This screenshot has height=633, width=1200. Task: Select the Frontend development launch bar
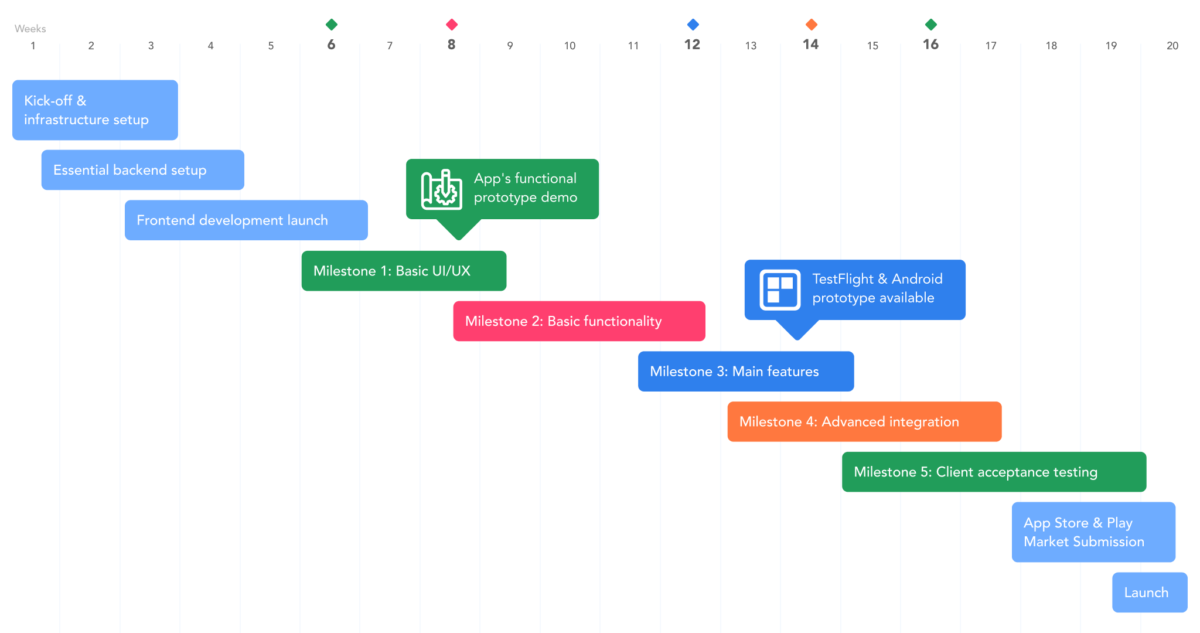(246, 220)
